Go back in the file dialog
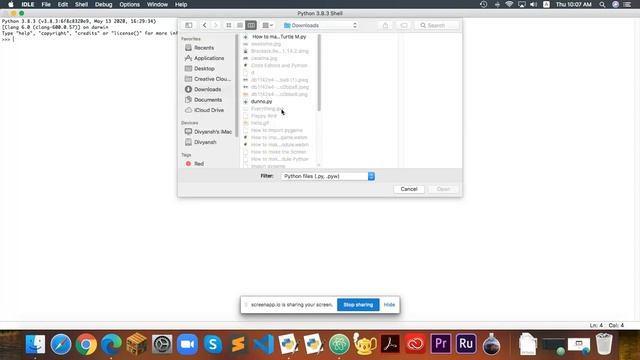 (x=204, y=25)
